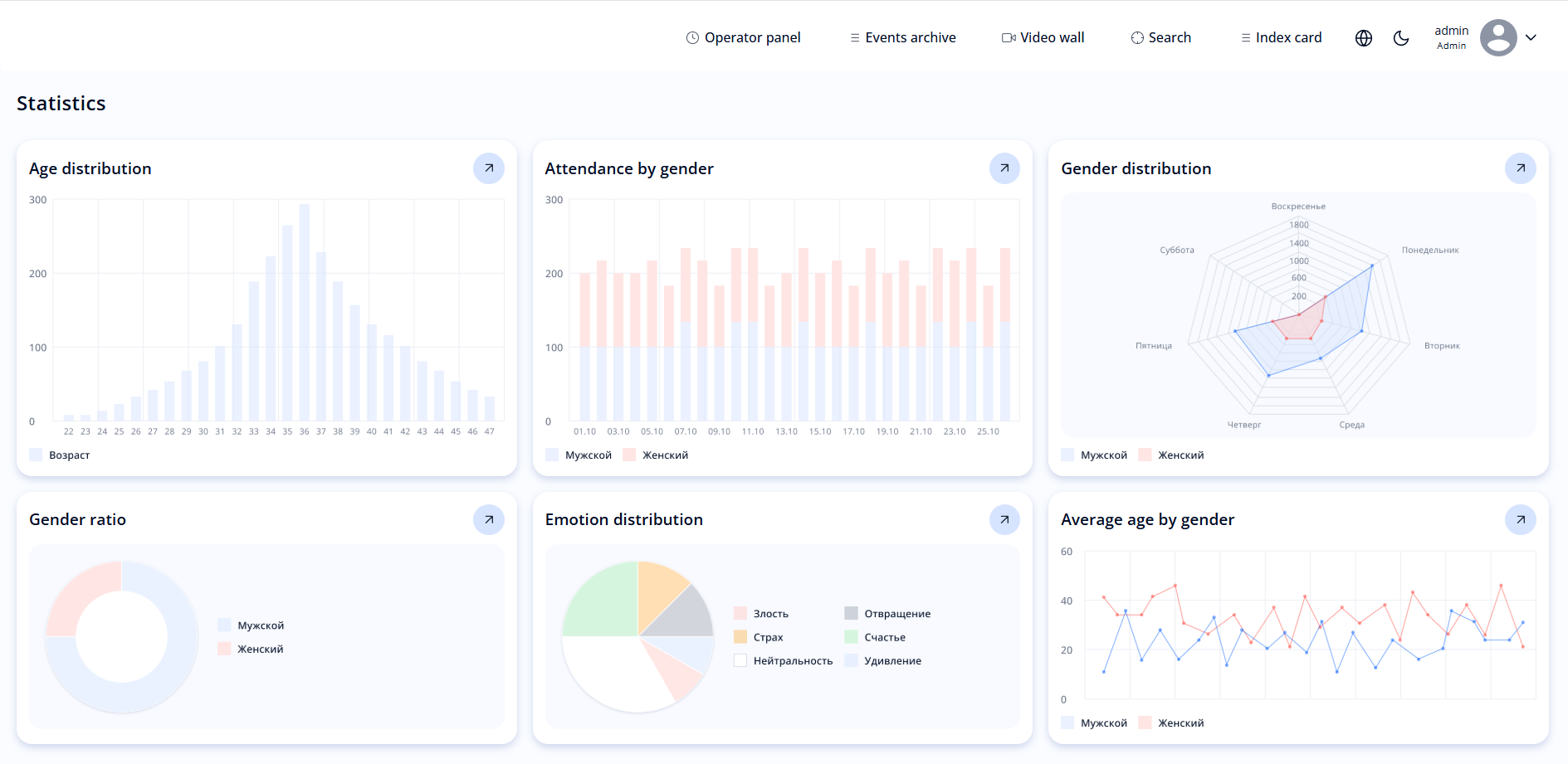Open the admin account dropdown chevron
The width and height of the screenshot is (1568, 764).
(1531, 38)
